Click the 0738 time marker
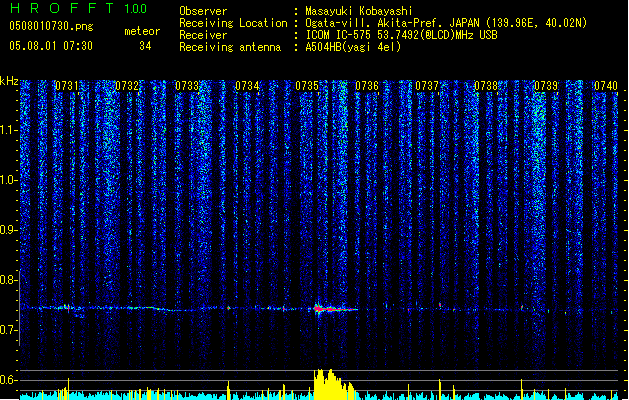The height and width of the screenshot is (400, 629). point(486,86)
